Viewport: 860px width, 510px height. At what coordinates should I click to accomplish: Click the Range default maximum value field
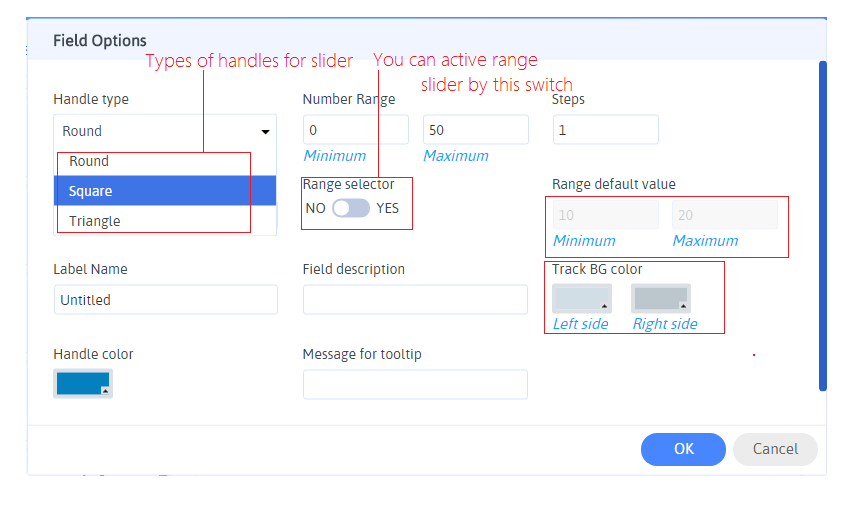[x=725, y=215]
